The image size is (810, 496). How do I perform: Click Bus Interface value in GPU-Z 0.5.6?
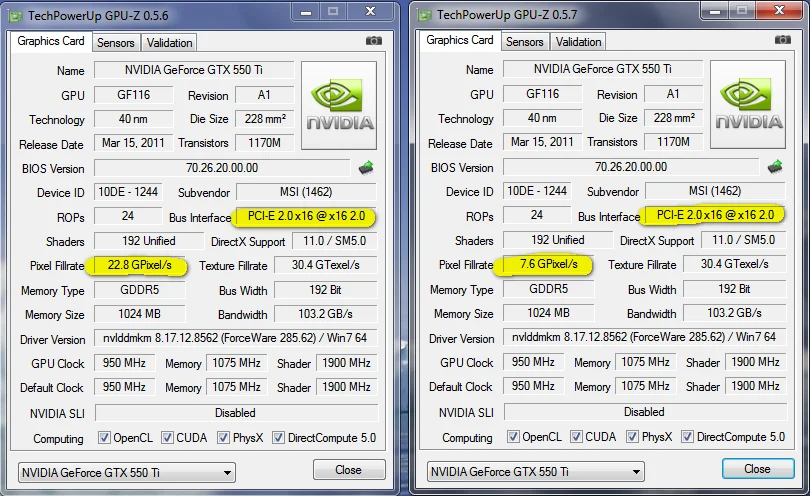point(306,216)
